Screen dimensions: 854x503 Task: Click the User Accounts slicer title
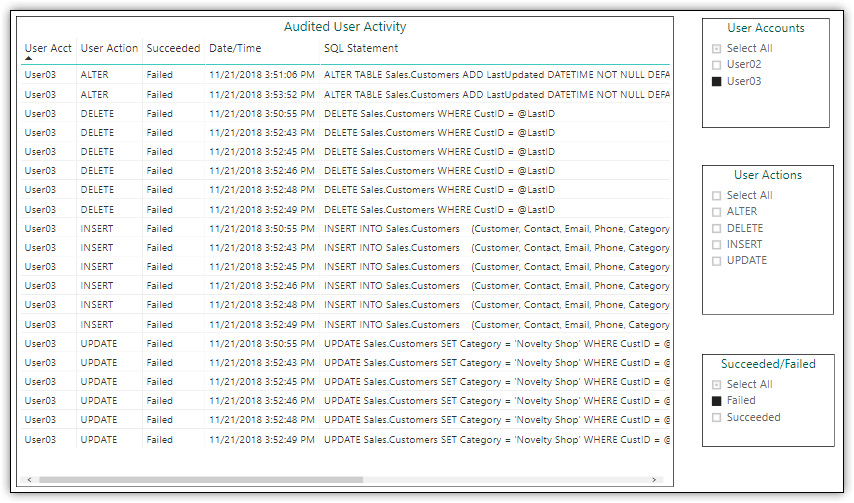pos(766,28)
